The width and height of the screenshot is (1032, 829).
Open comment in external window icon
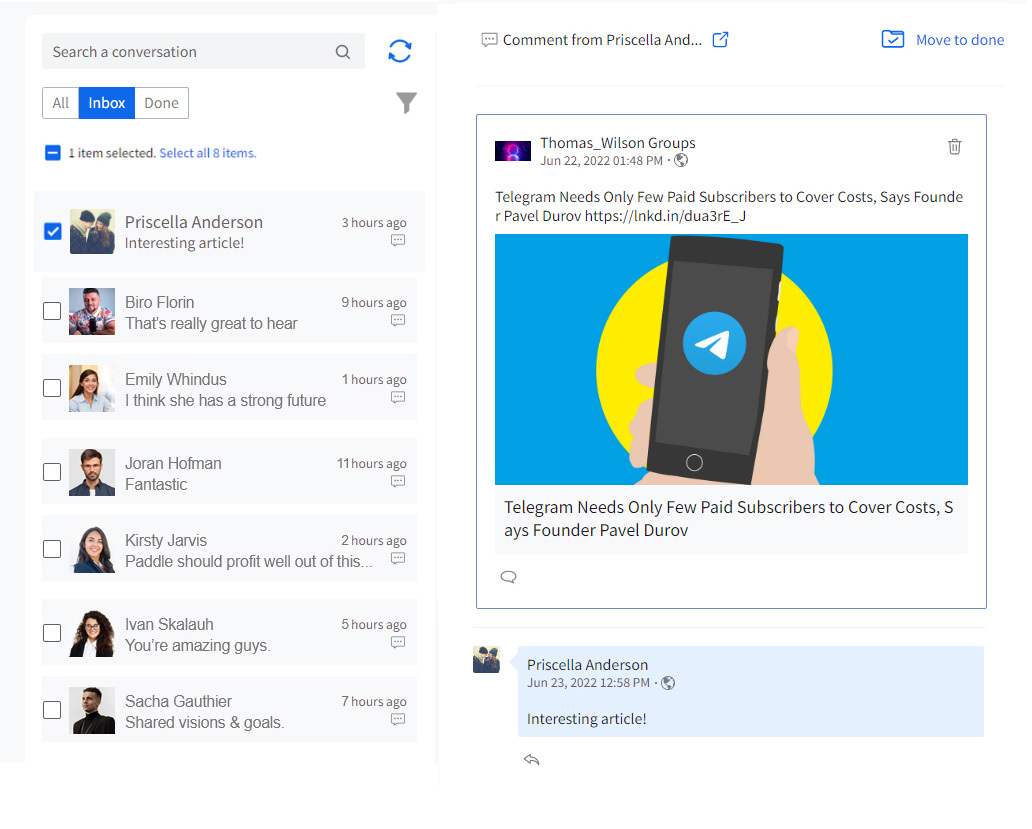[x=721, y=39]
